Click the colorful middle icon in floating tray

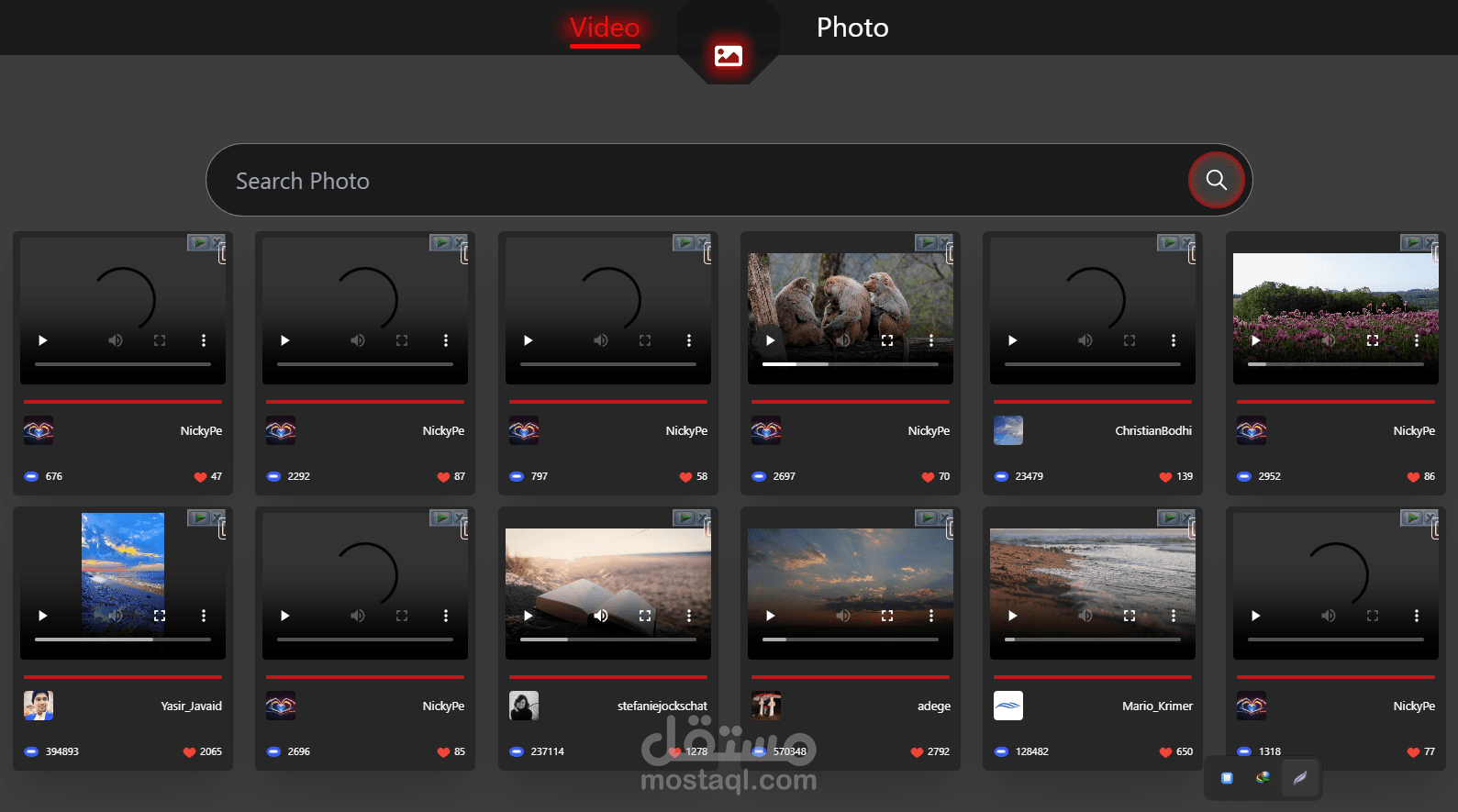click(x=1263, y=777)
